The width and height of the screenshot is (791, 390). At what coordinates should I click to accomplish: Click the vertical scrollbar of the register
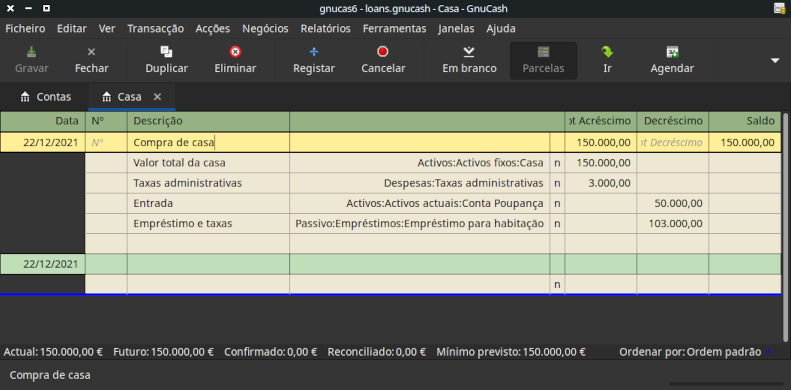click(x=784, y=227)
